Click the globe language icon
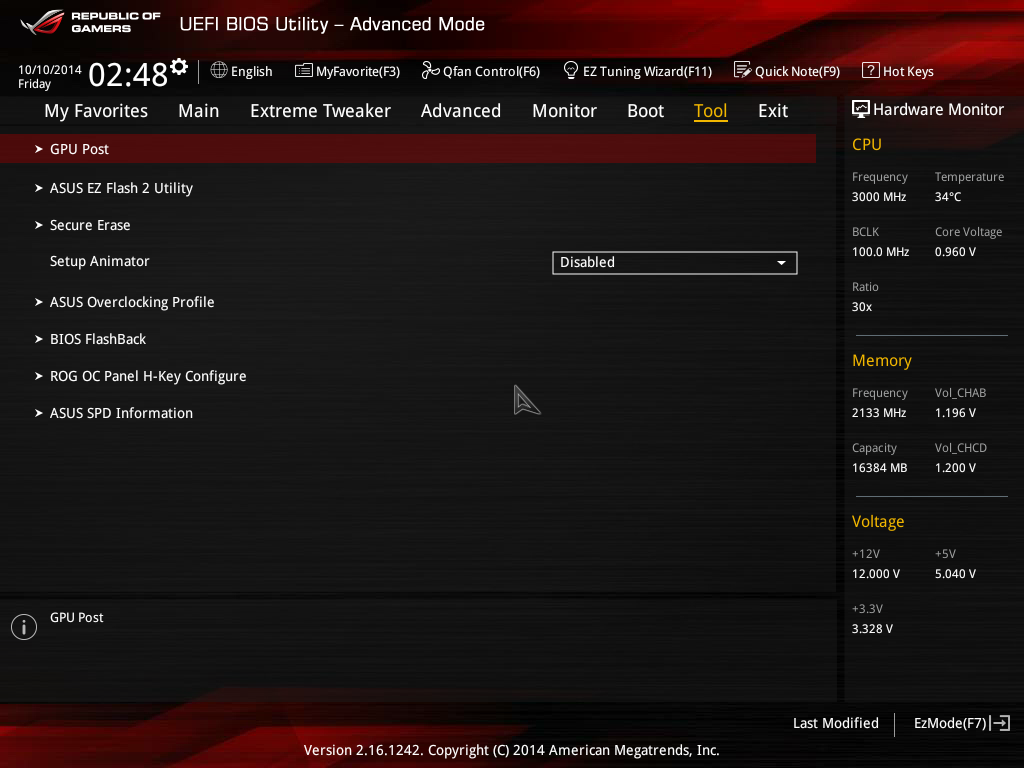 click(219, 70)
